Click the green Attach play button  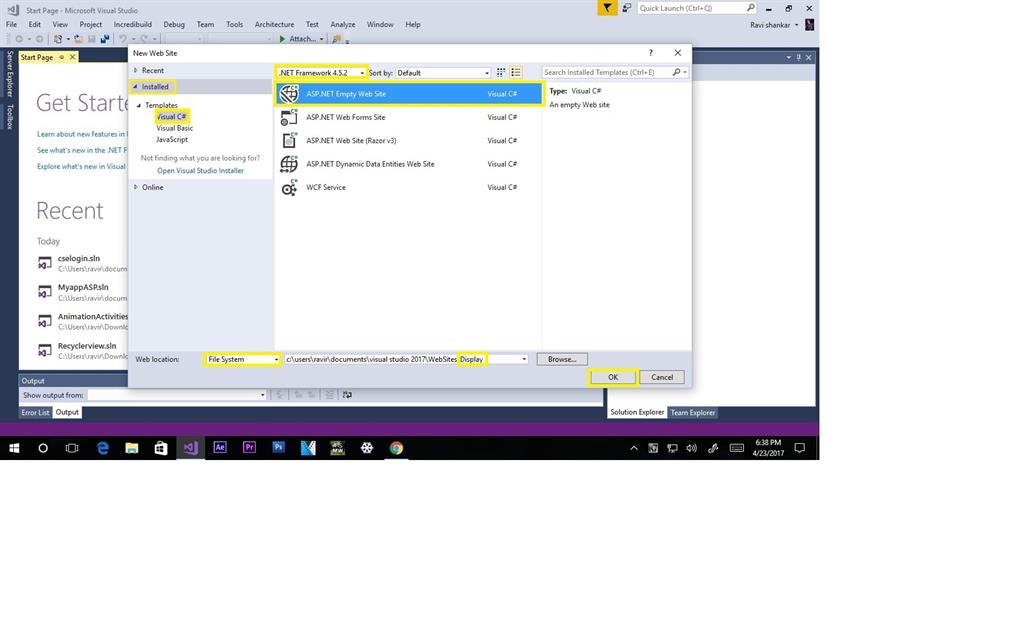282,39
